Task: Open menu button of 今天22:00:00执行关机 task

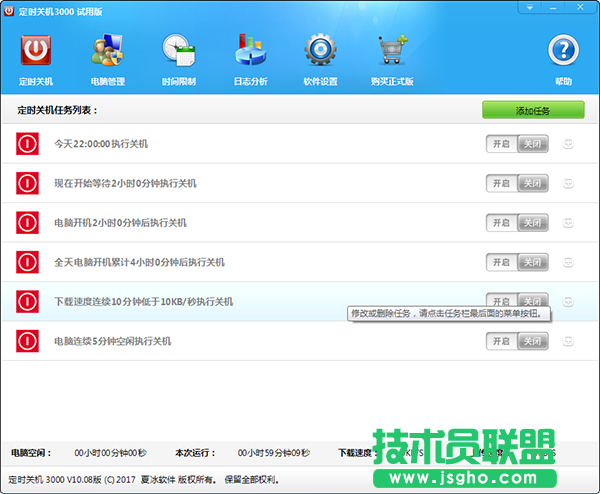Action: (x=568, y=144)
